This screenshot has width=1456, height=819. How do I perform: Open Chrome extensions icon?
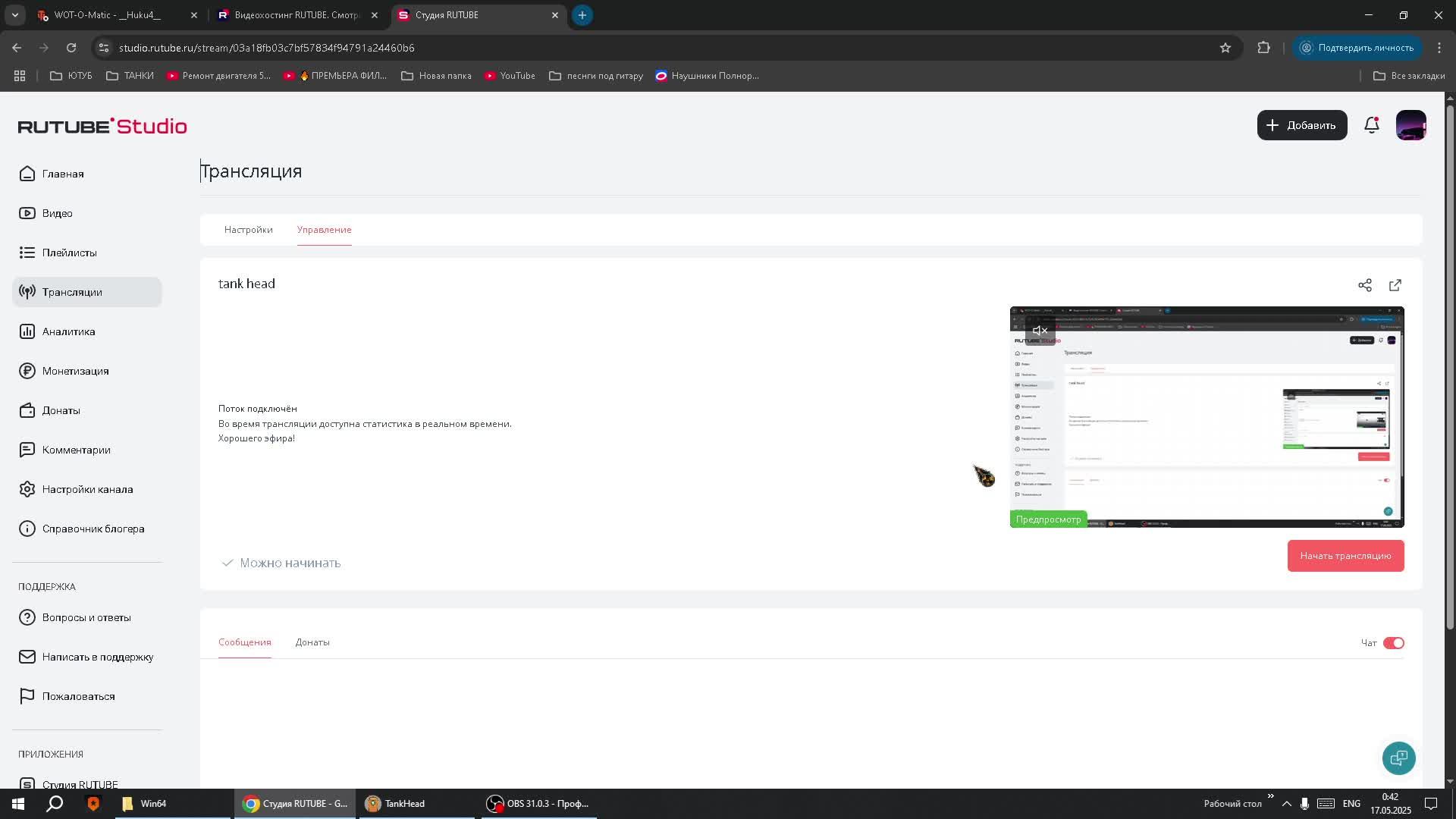[x=1263, y=48]
